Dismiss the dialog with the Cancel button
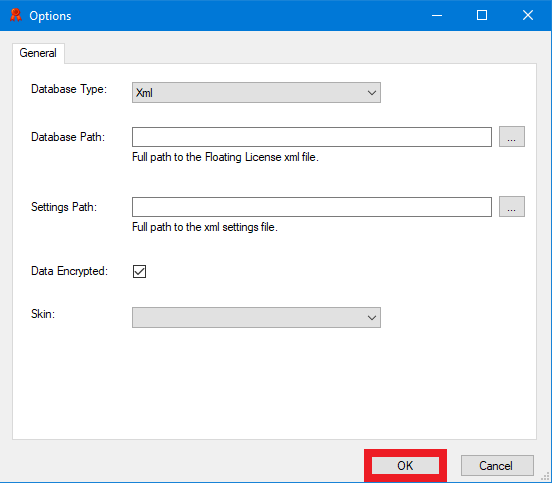552x483 pixels. (497, 465)
